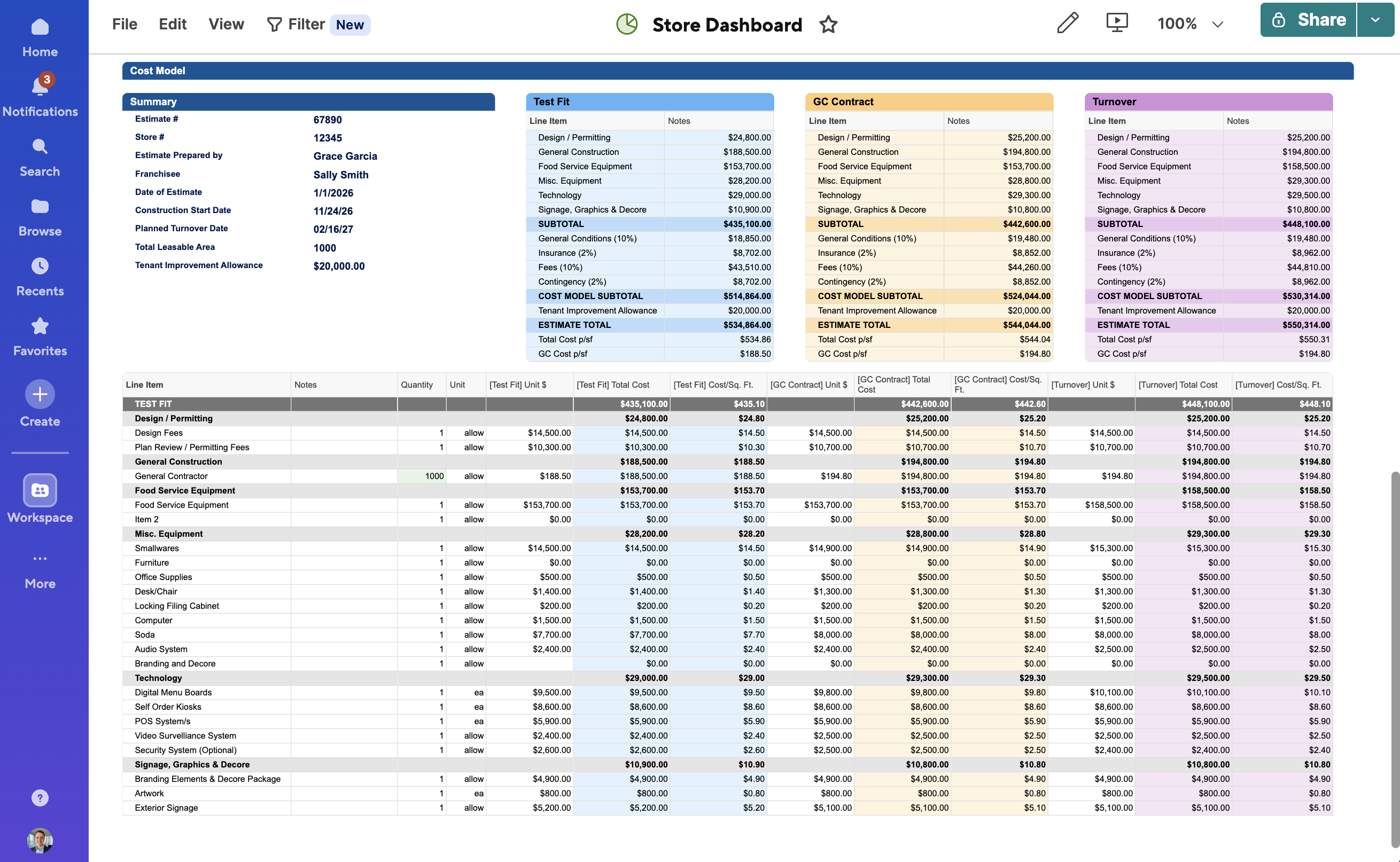Screen dimensions: 1400x862
Task: Click the Share button
Action: (x=1308, y=20)
